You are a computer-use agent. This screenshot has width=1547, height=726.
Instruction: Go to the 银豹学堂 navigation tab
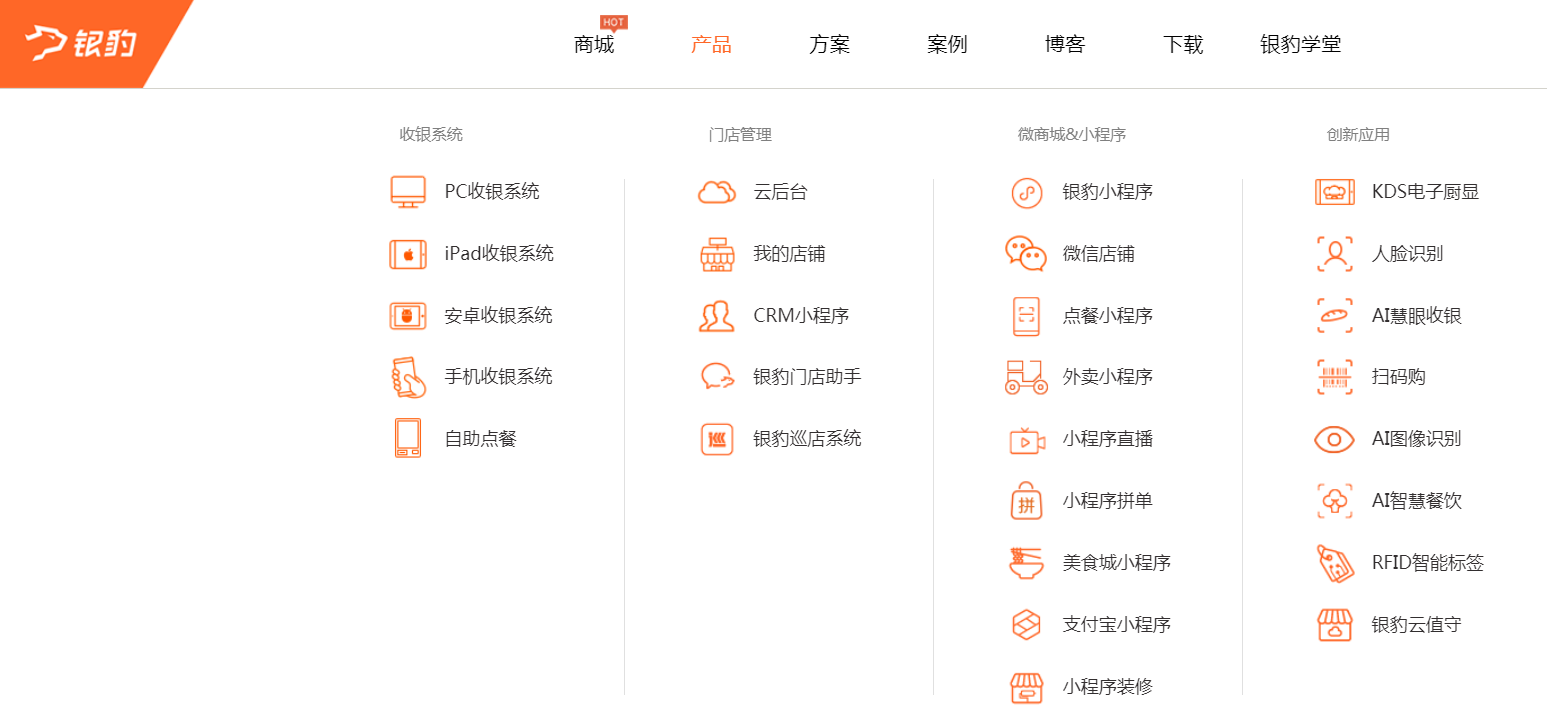(1300, 45)
